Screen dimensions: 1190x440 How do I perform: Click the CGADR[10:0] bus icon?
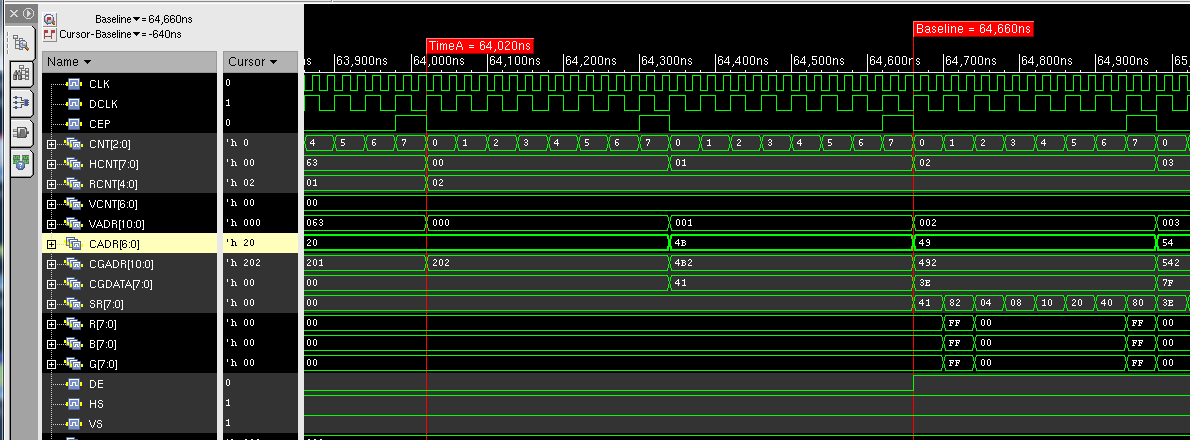[74, 264]
